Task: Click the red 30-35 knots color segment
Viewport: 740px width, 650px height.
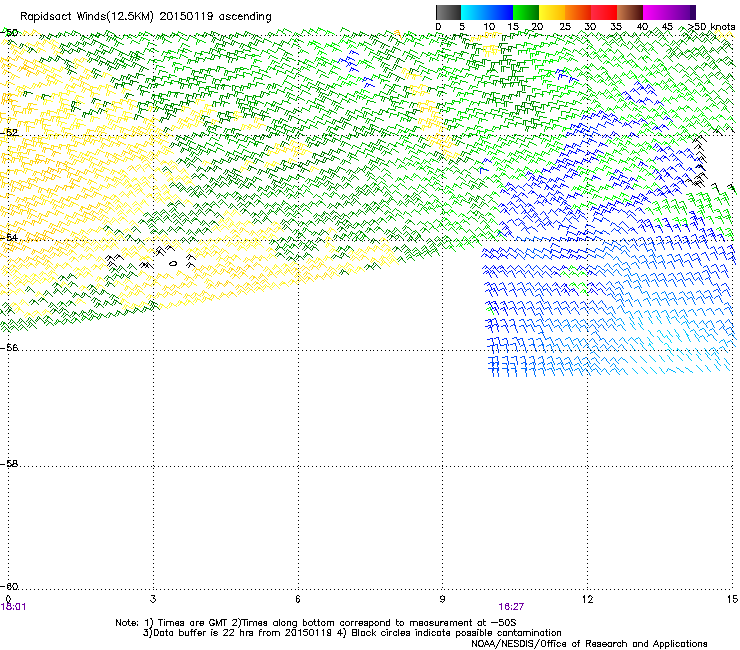Action: 604,12
